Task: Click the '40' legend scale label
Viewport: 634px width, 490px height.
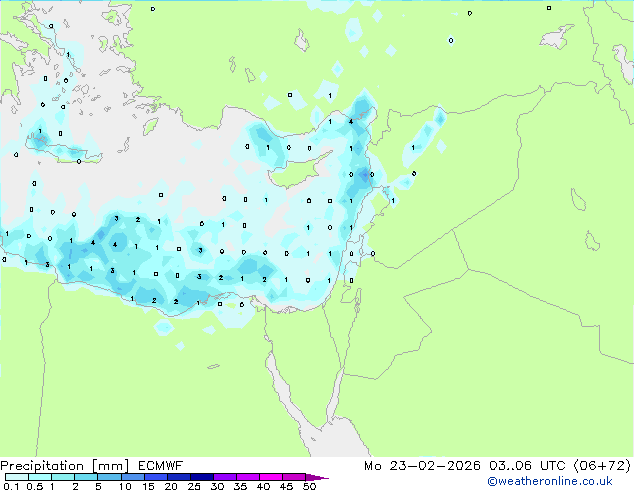Action: click(263, 486)
